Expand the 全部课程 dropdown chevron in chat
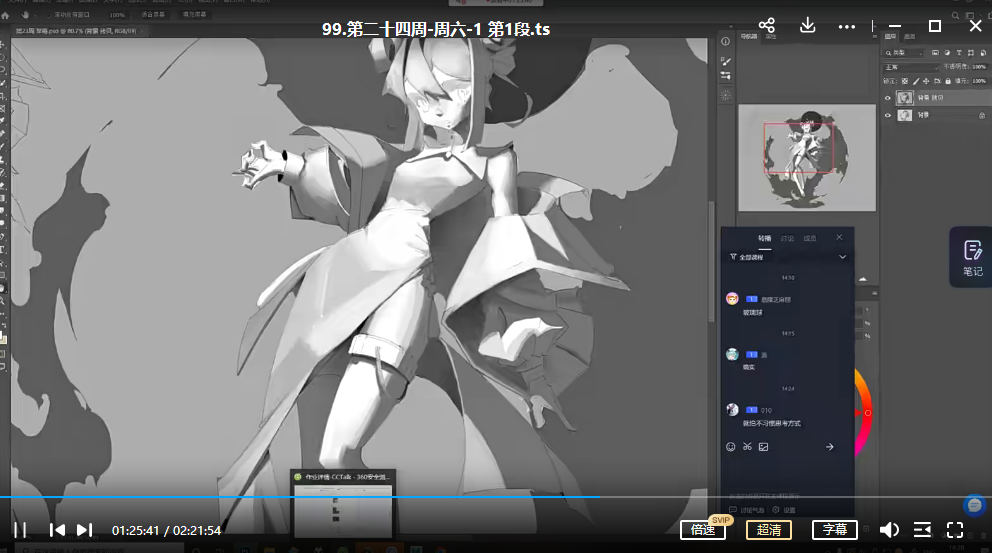992x553 pixels. pos(842,257)
